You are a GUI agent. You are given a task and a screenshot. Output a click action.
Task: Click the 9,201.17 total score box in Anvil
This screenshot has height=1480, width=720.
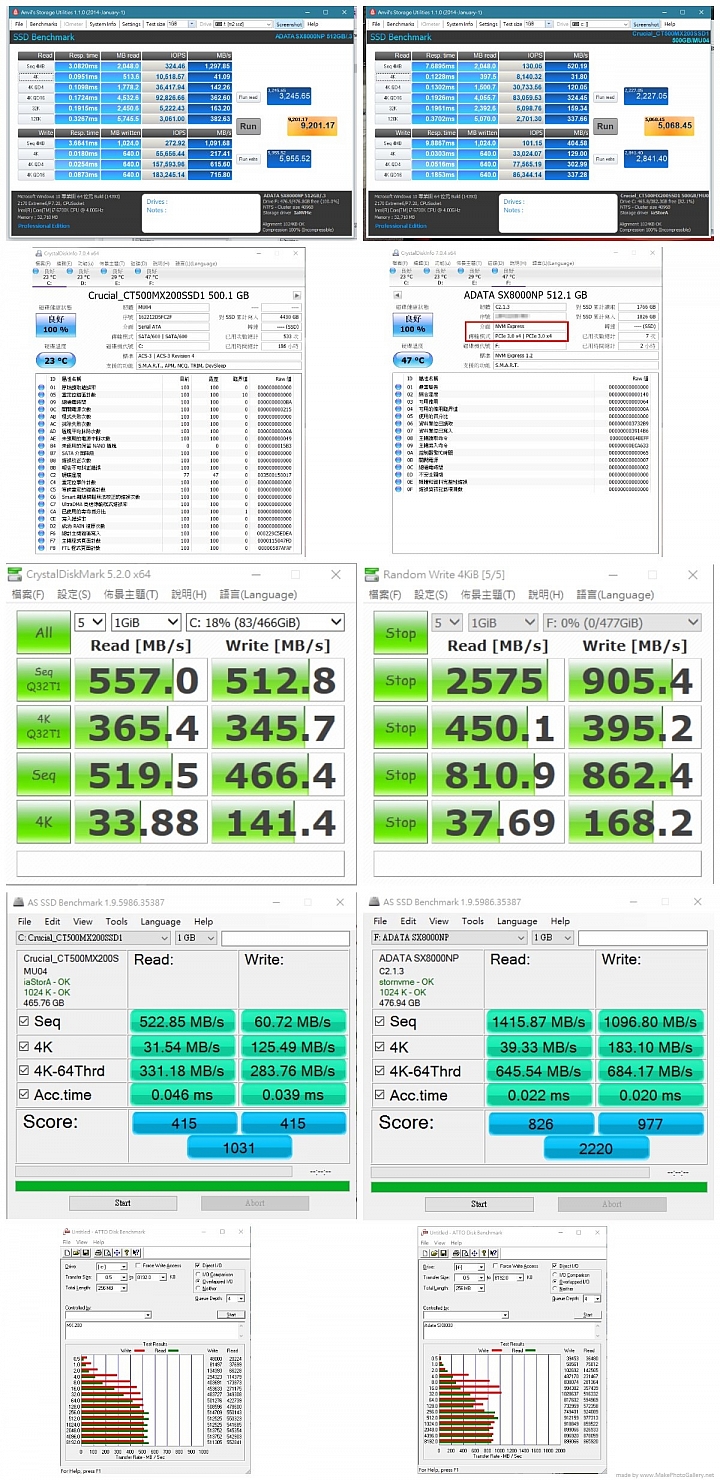point(312,126)
